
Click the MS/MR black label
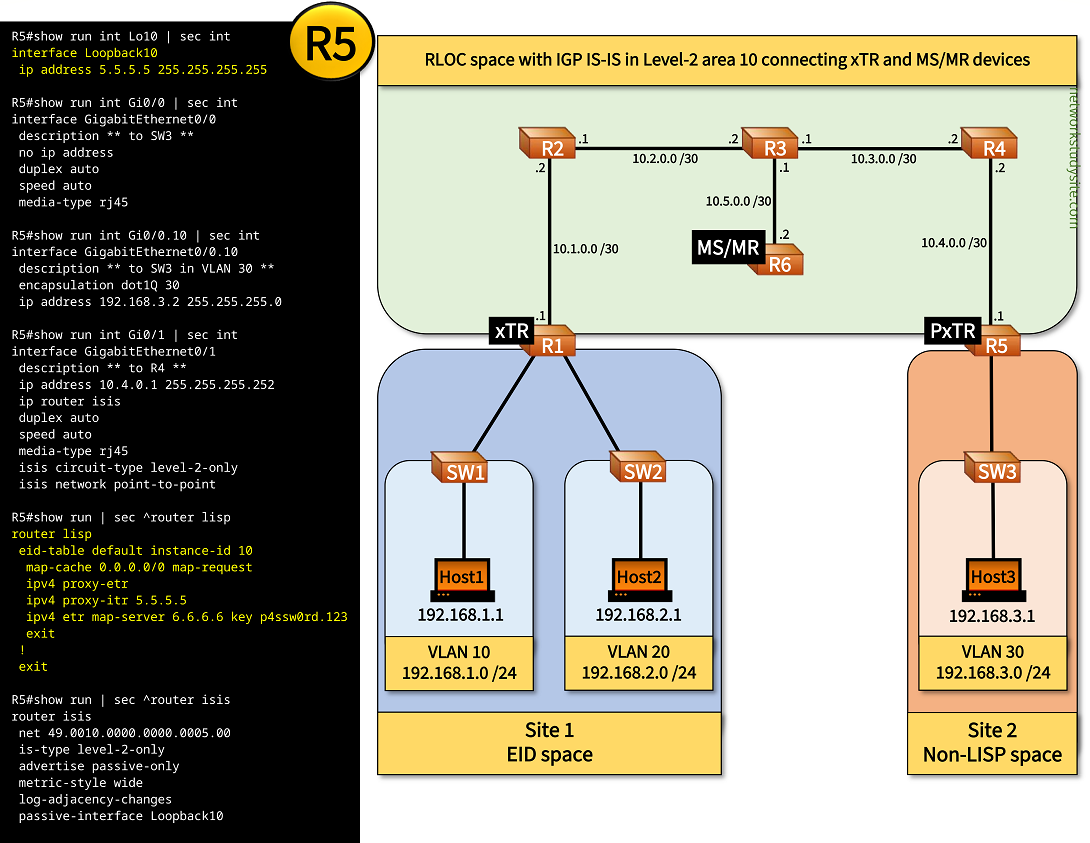click(727, 247)
